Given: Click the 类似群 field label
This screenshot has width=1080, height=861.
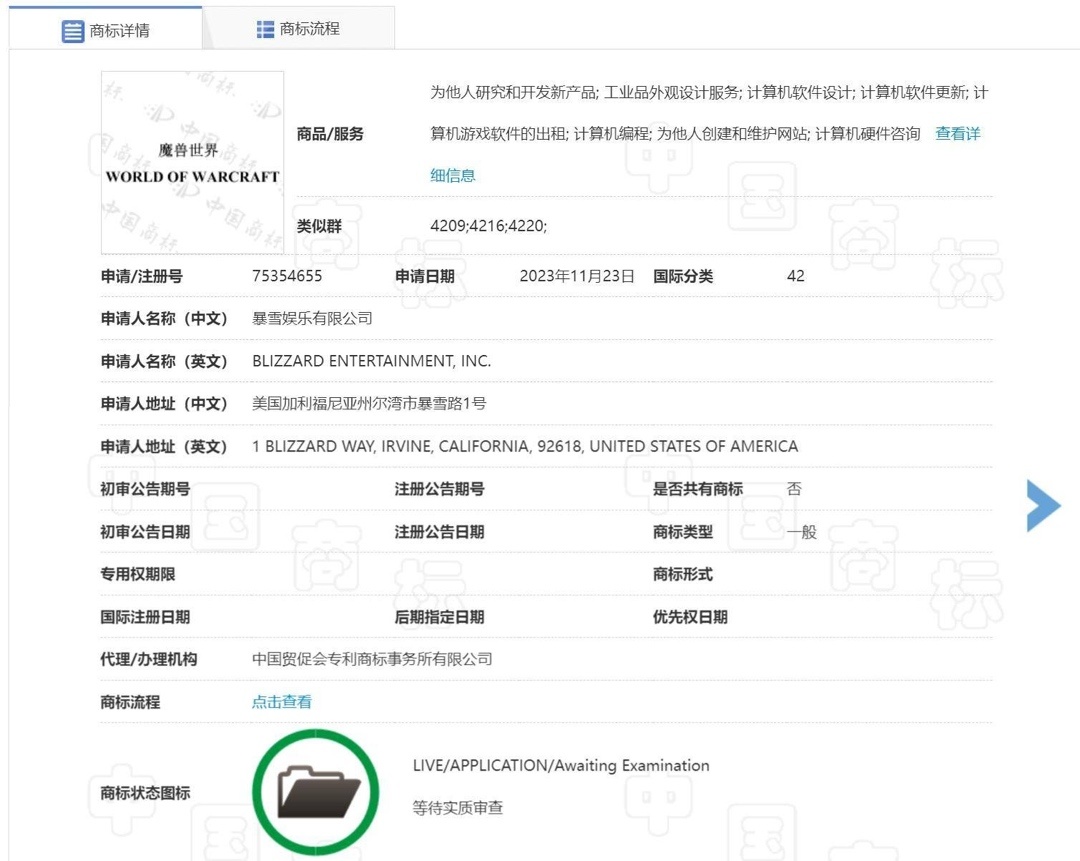Looking at the screenshot, I should (319, 226).
